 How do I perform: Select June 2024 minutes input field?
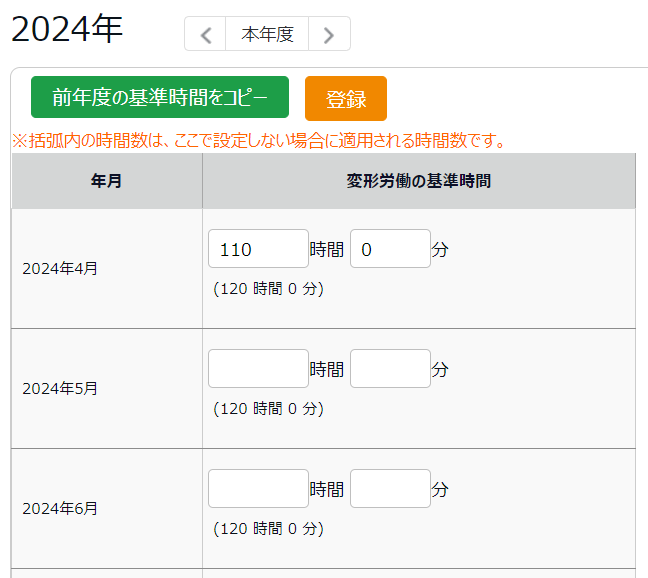point(390,488)
